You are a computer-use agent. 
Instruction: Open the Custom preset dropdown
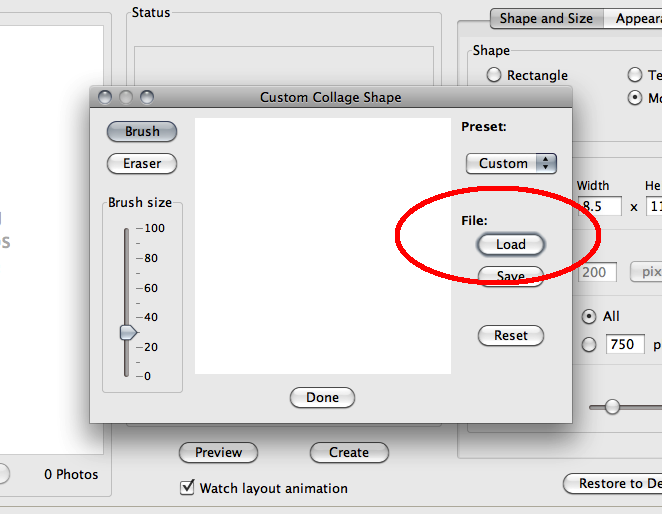[511, 163]
